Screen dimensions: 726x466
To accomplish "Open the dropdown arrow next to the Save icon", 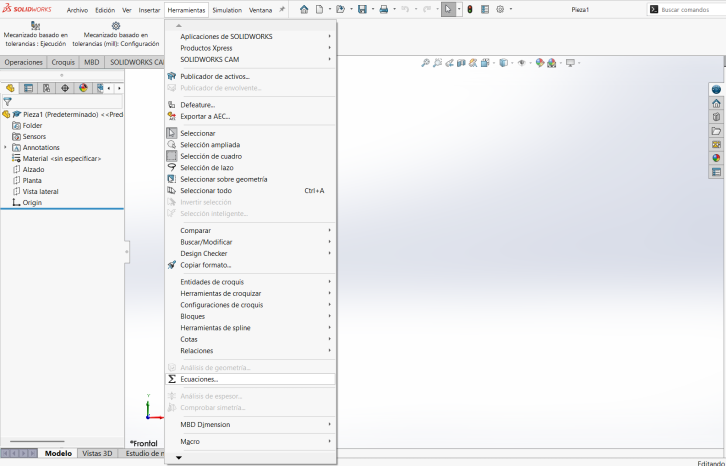I will (x=373, y=9).
